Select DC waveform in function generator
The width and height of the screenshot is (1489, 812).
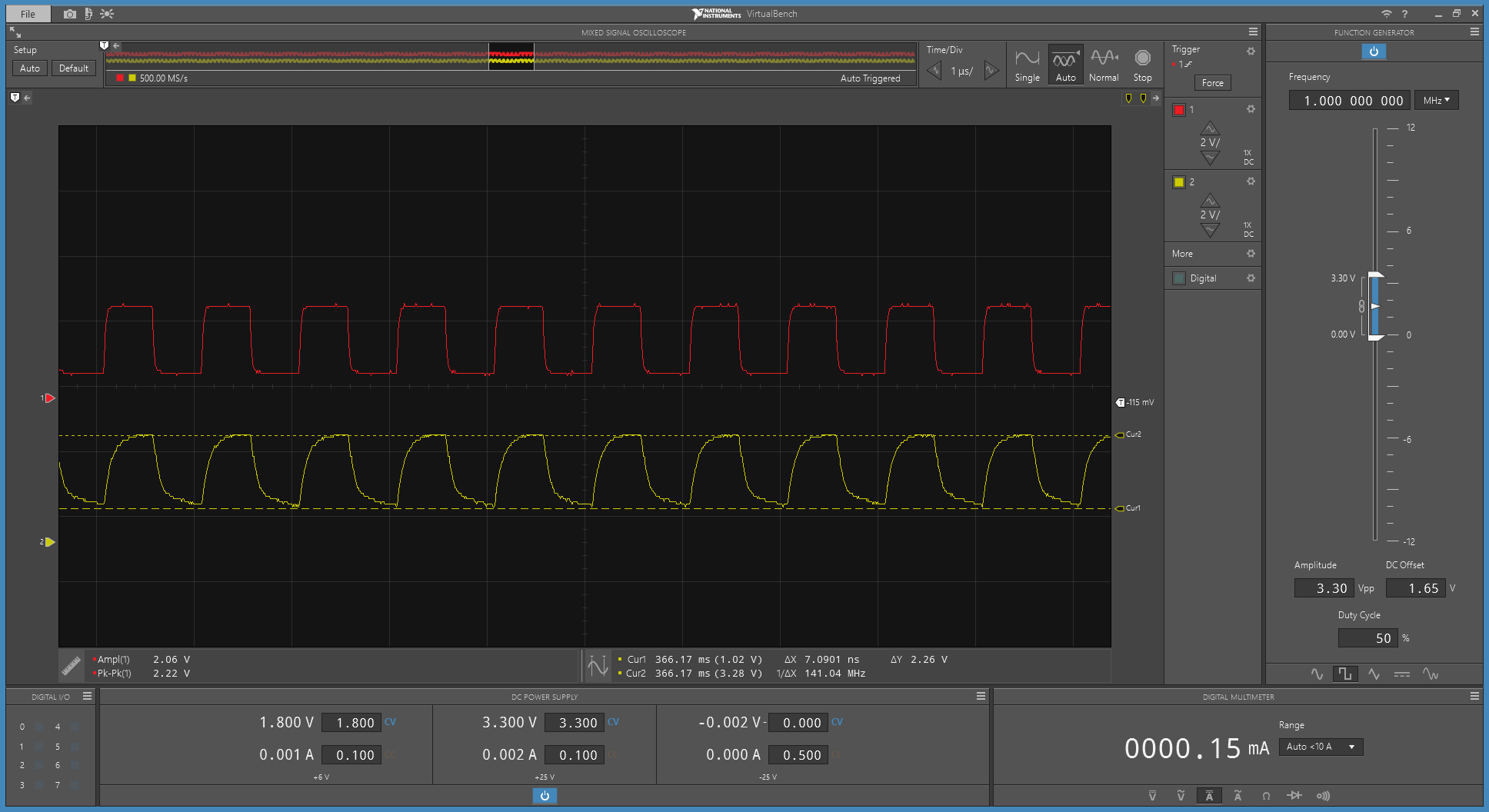[x=1402, y=674]
